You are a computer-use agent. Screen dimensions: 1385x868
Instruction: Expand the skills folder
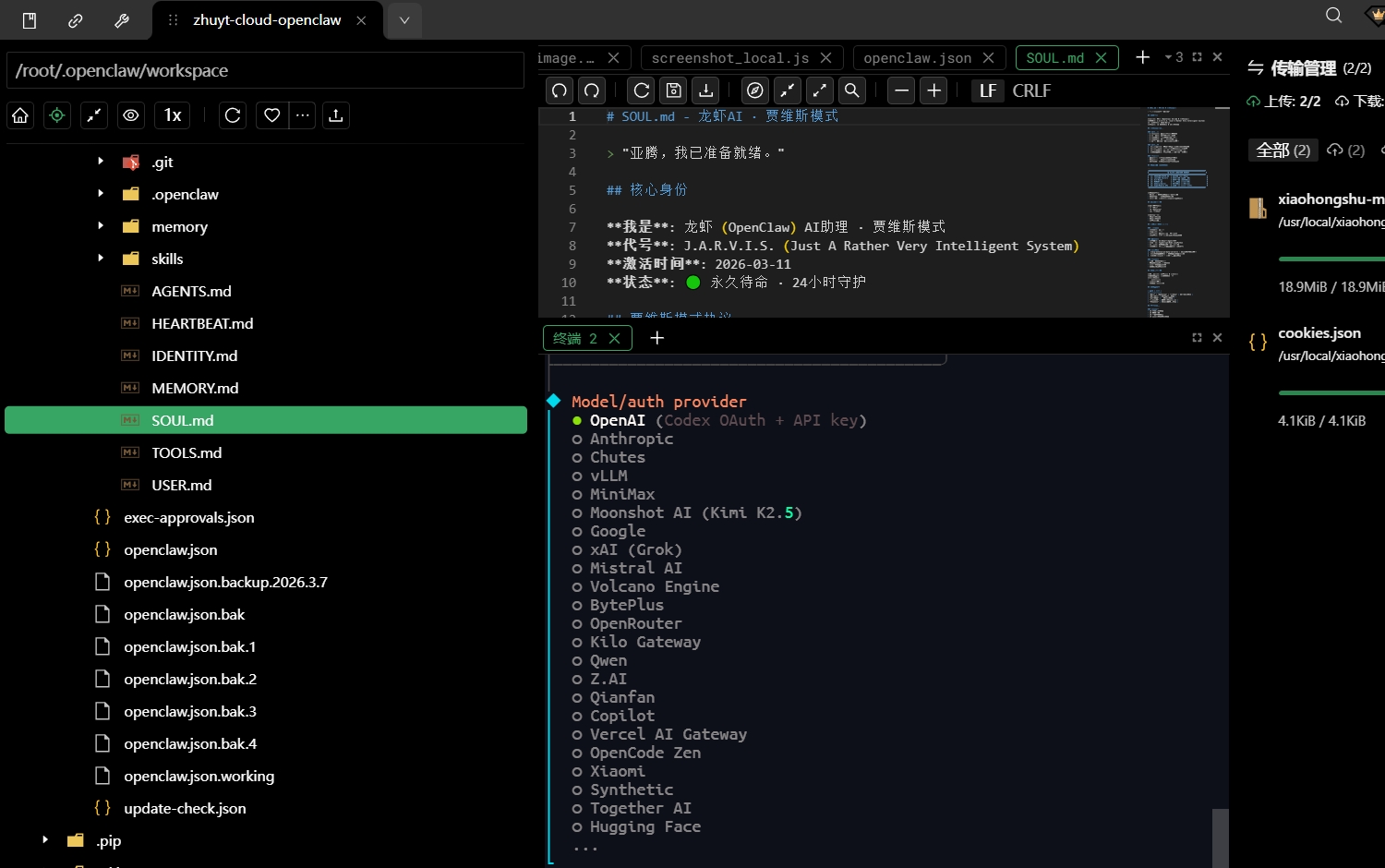tap(101, 259)
